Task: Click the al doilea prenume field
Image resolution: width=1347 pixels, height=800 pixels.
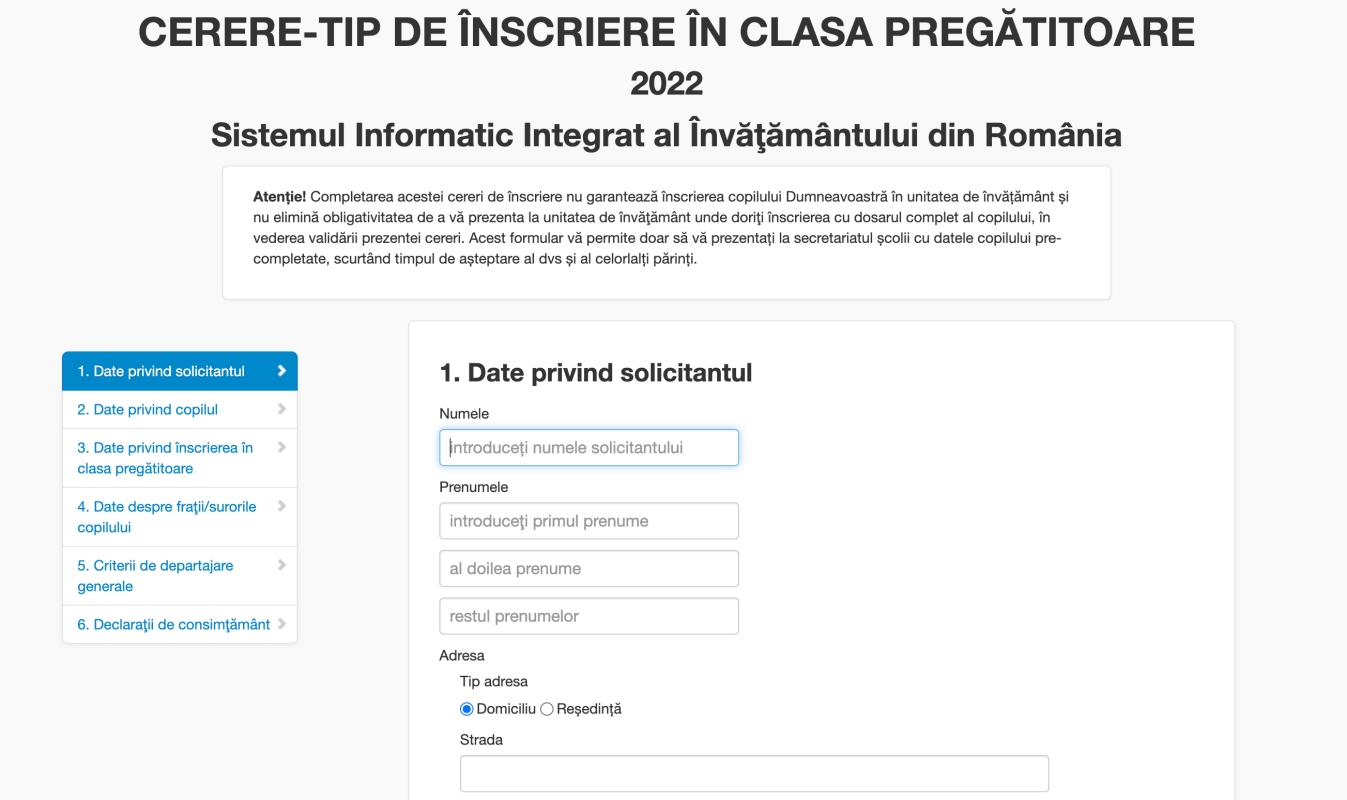Action: pyautogui.click(x=589, y=569)
